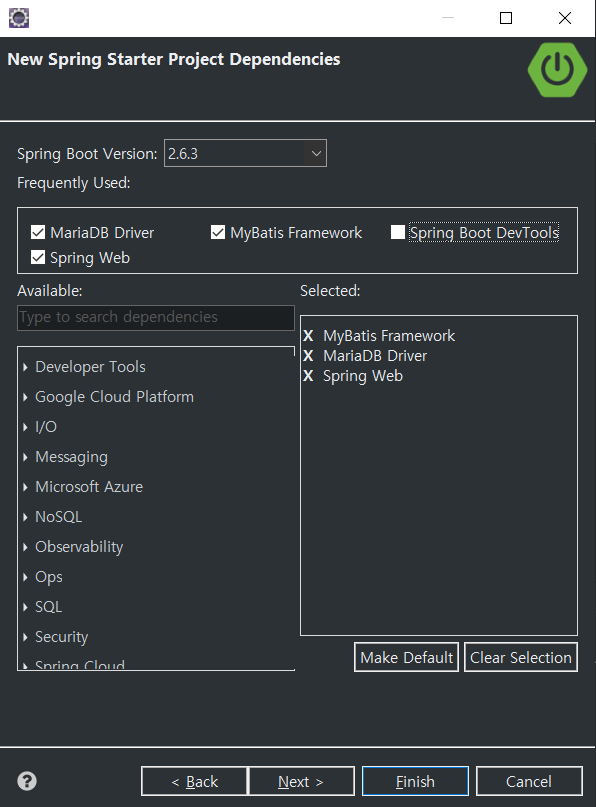
Task: Uncheck the Spring Web checkbox
Action: (38, 257)
